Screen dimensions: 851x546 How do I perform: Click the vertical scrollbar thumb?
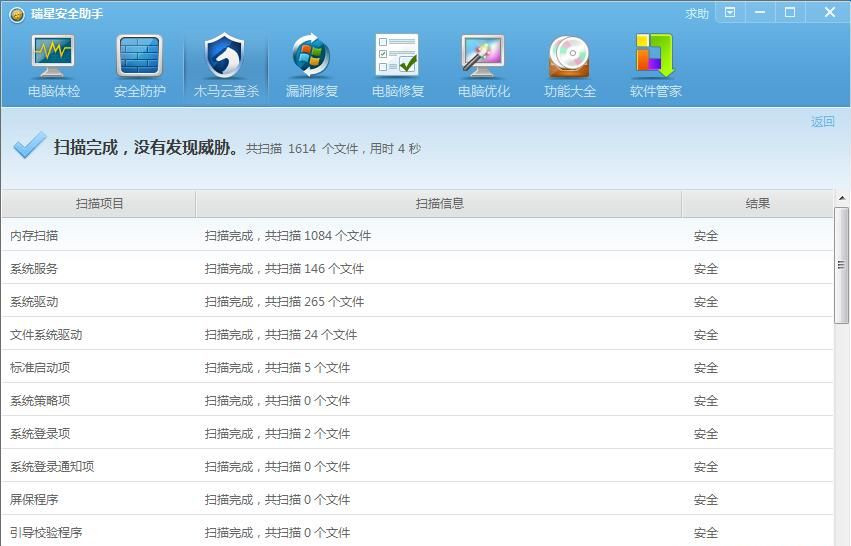(842, 265)
